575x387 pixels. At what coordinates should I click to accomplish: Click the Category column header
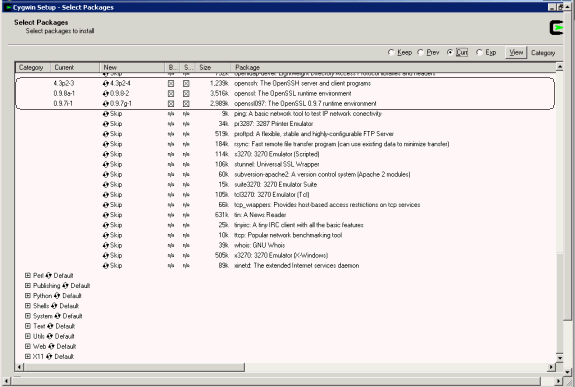coord(33,67)
